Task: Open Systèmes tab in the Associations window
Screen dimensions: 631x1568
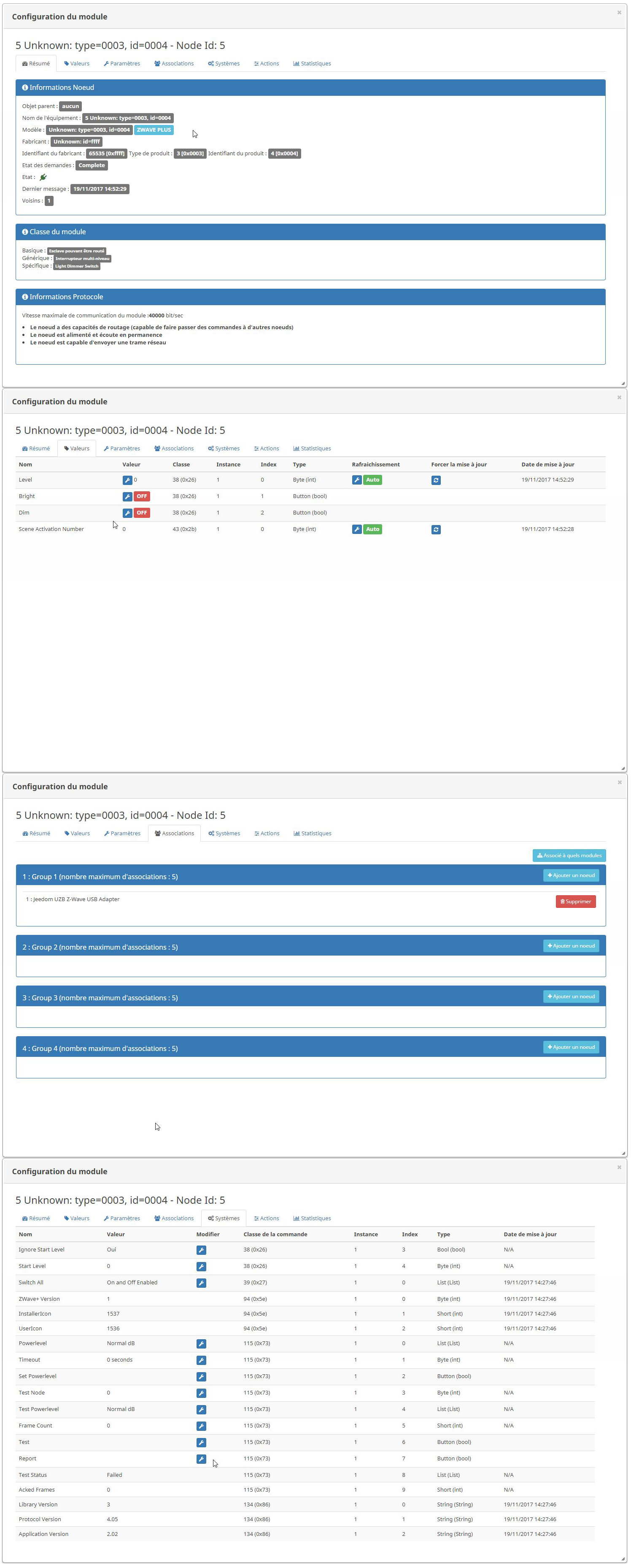Action: pyautogui.click(x=224, y=833)
